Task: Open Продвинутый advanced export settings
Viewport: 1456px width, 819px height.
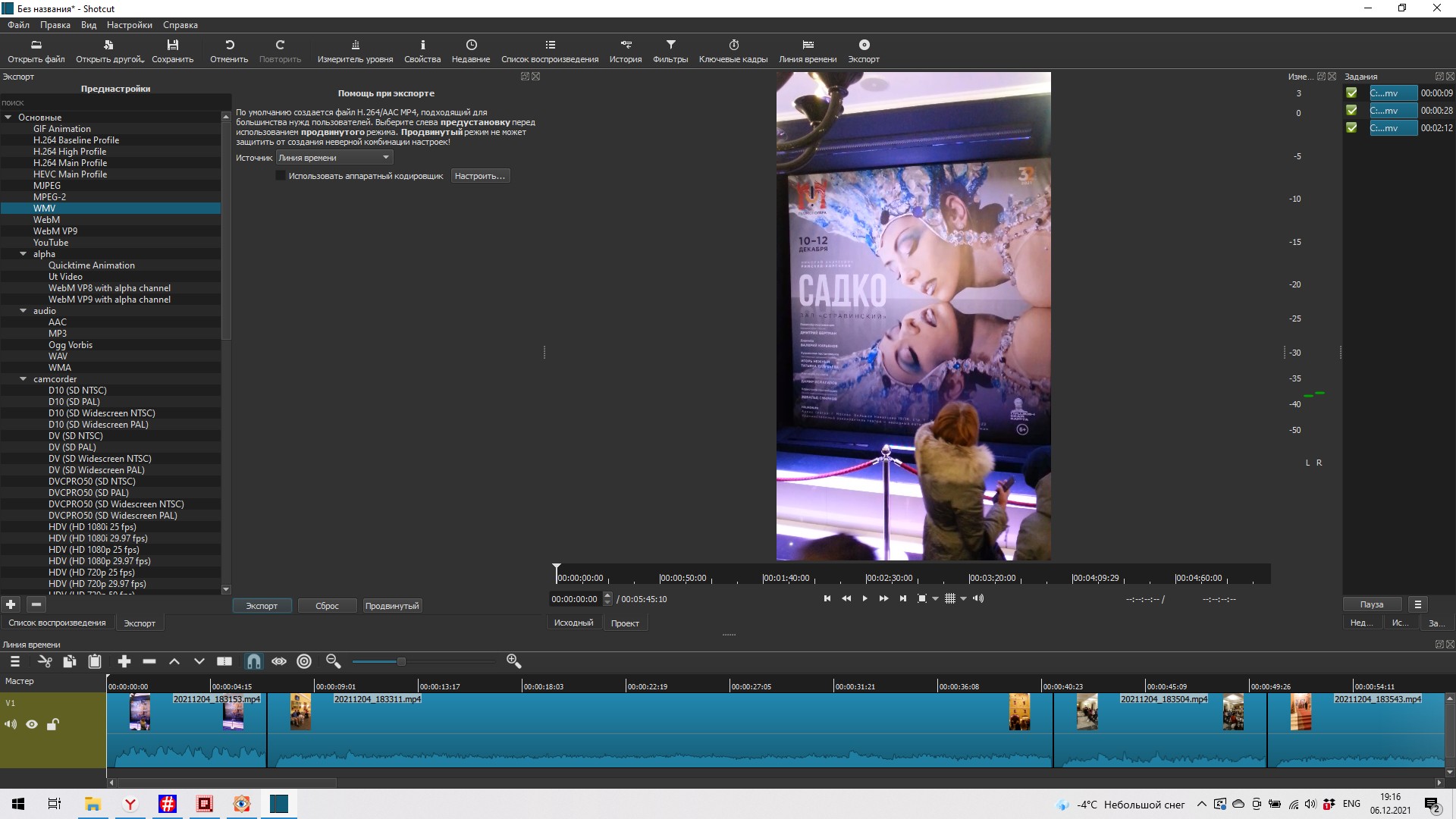Action: [392, 606]
